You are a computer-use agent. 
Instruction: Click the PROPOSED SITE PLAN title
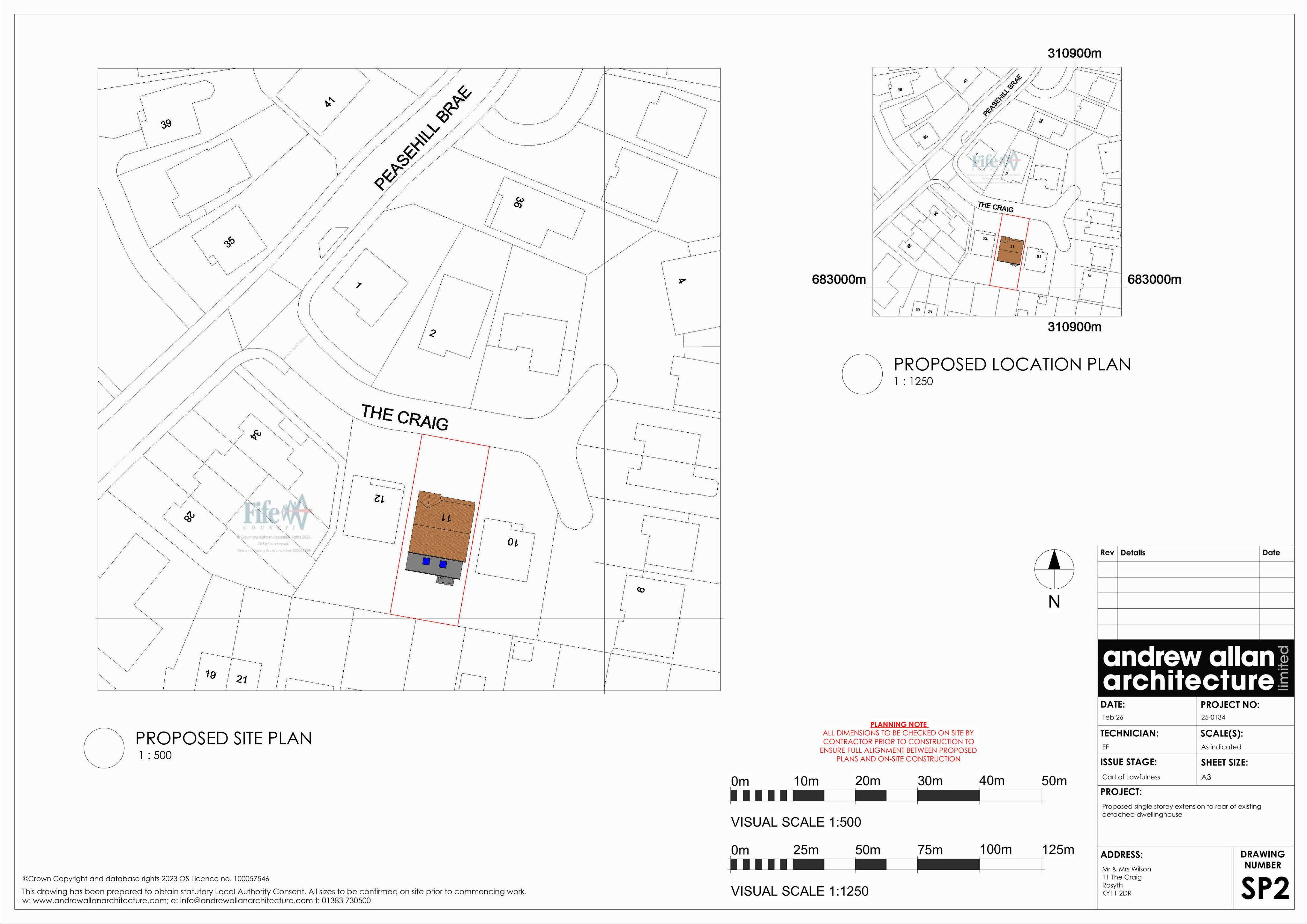point(224,738)
